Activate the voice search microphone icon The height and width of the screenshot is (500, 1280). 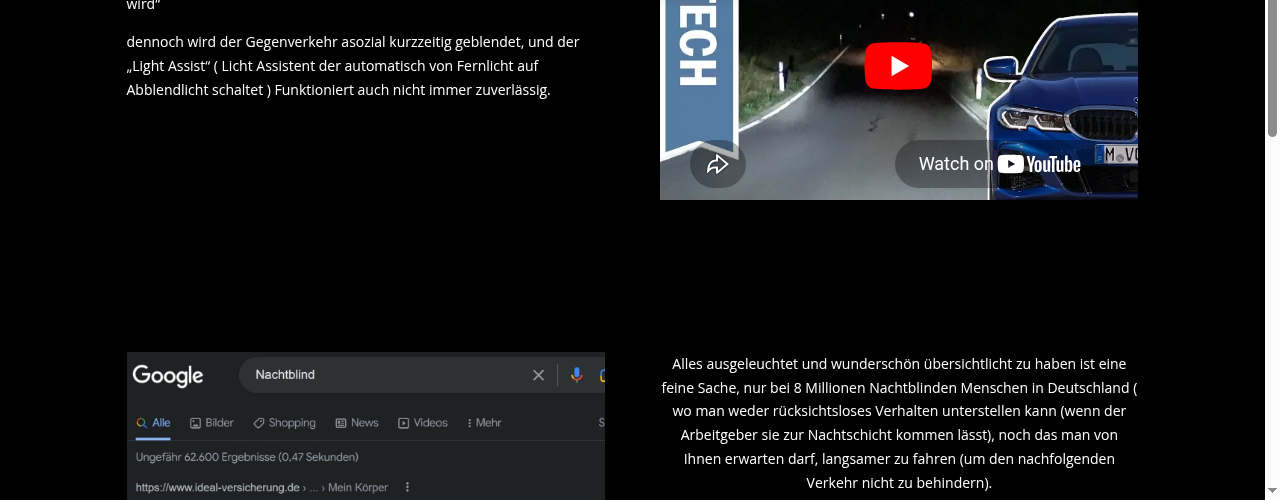click(576, 375)
